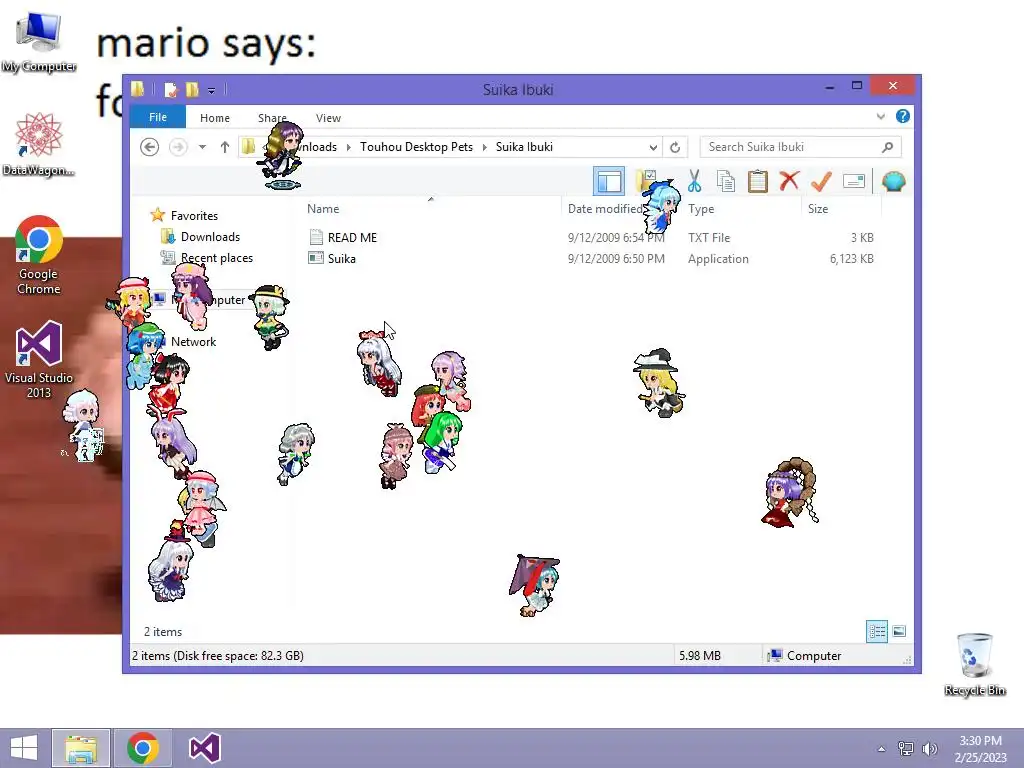Open the Share ribbon tab

pos(272,118)
